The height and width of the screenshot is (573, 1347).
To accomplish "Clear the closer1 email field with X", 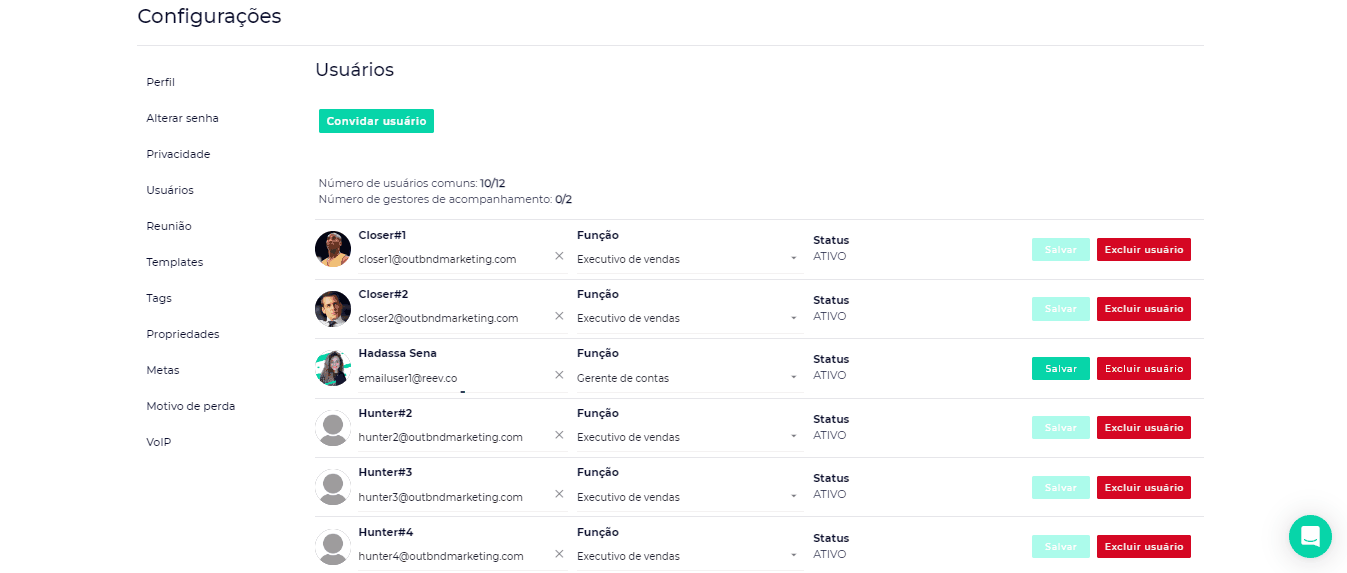I will (559, 257).
